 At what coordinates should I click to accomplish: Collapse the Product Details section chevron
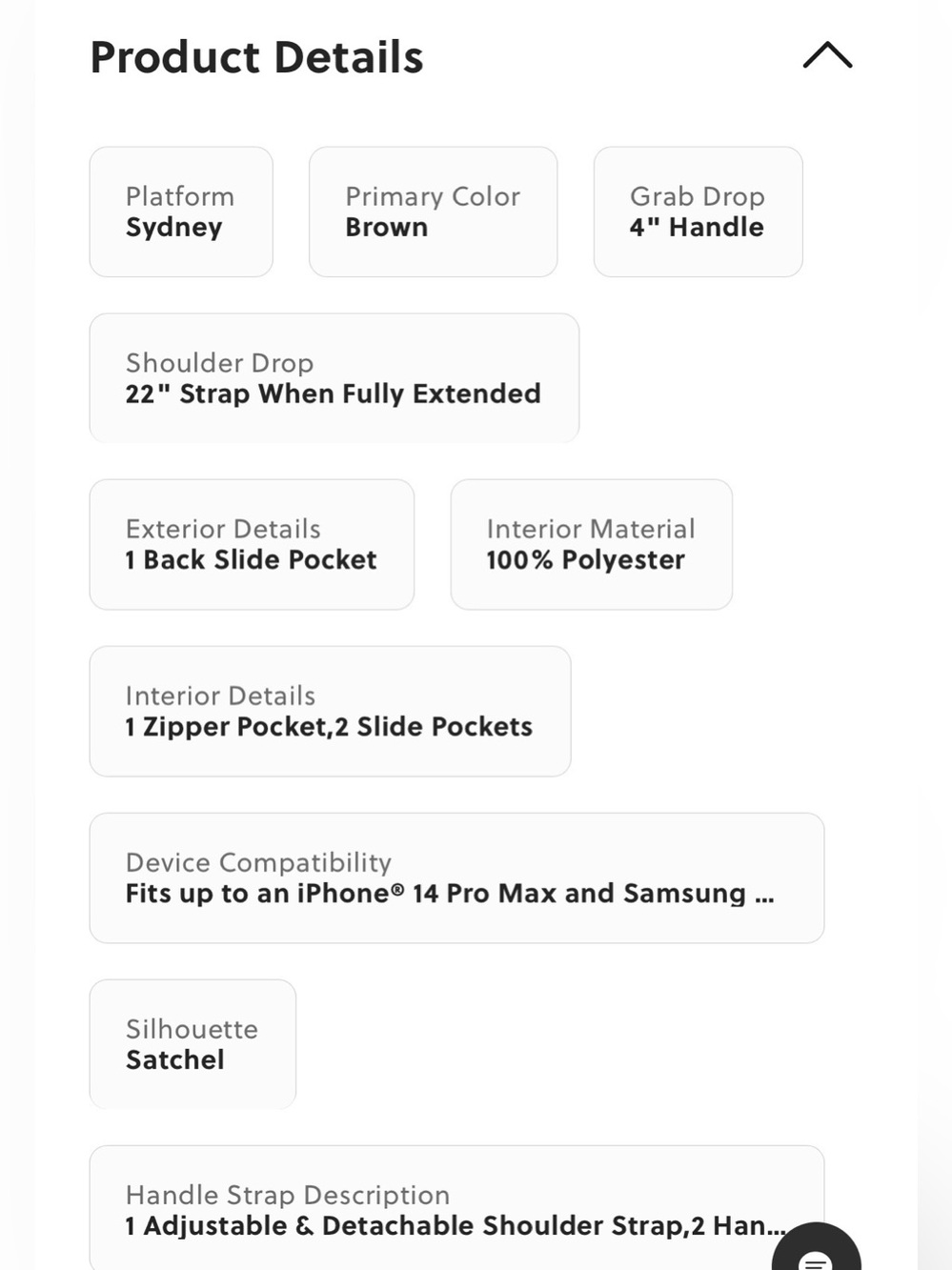[827, 55]
